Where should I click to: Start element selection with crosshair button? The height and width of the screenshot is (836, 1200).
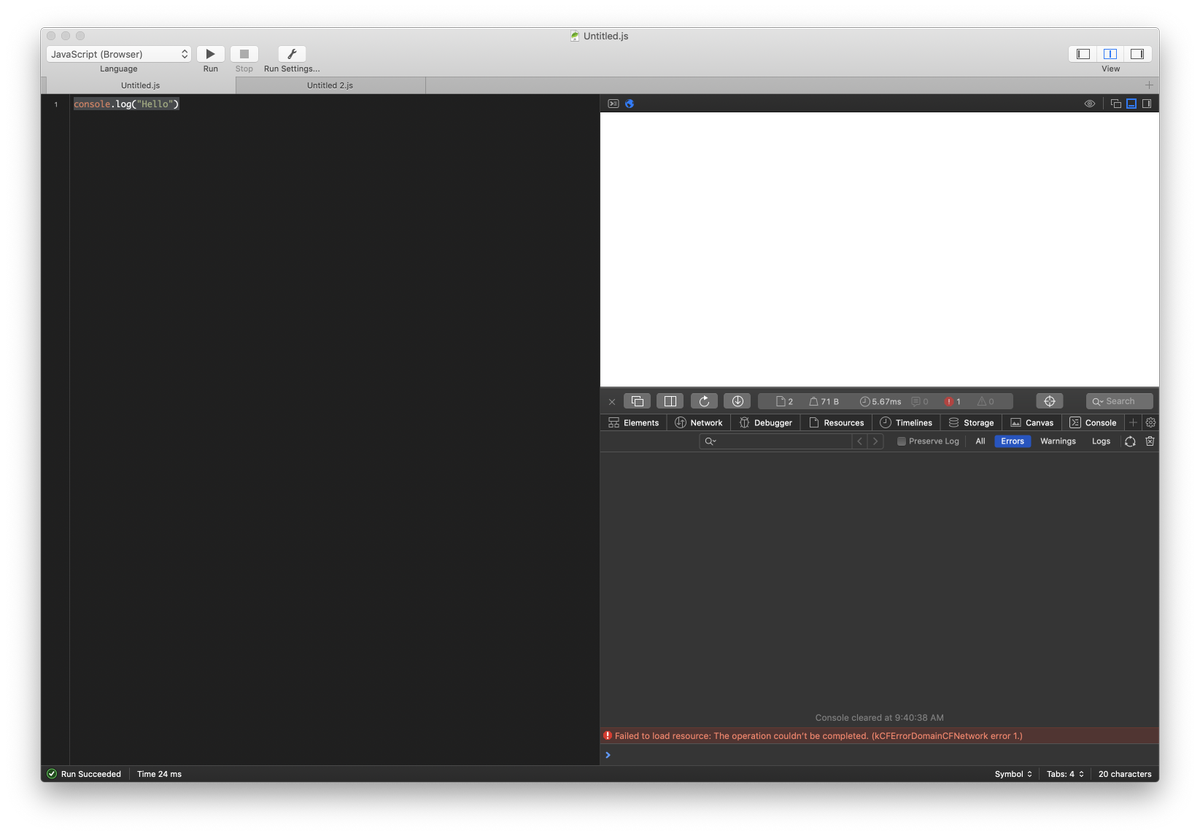pos(1049,401)
